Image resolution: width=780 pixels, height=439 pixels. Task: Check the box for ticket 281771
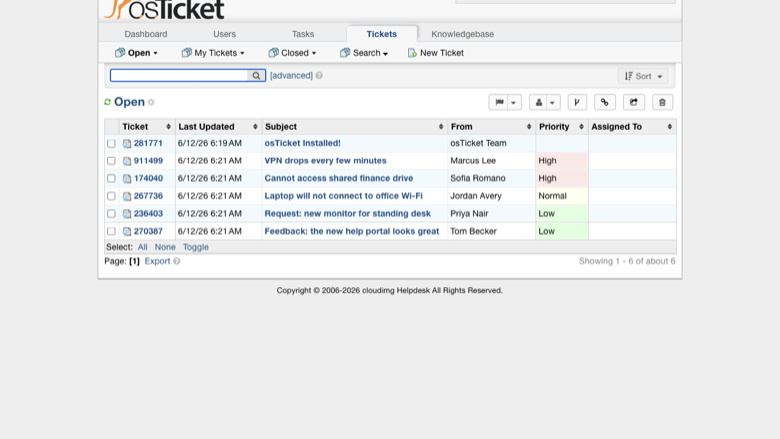coord(111,144)
